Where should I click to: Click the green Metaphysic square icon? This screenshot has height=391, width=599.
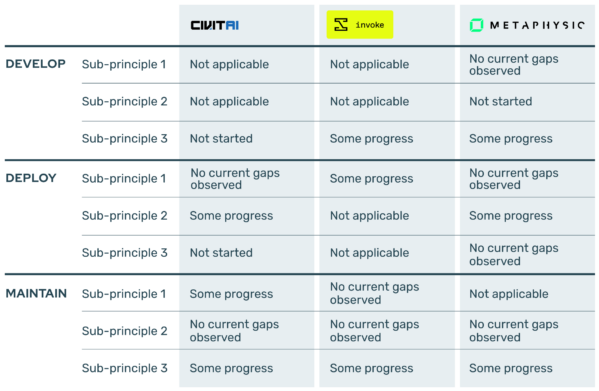pyautogui.click(x=476, y=25)
